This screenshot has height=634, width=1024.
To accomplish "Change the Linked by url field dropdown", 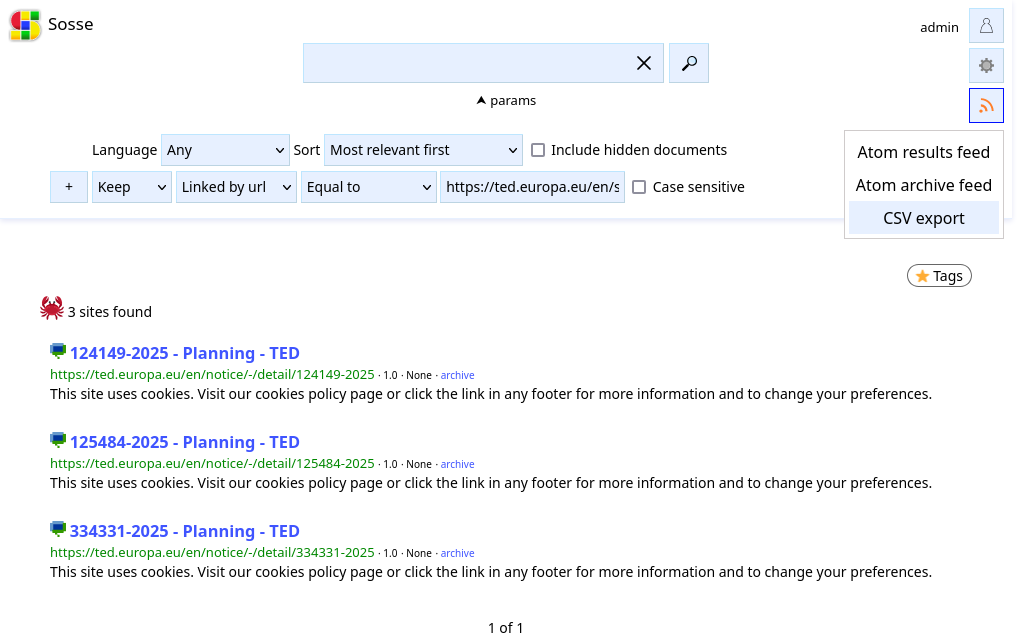I will tap(236, 187).
